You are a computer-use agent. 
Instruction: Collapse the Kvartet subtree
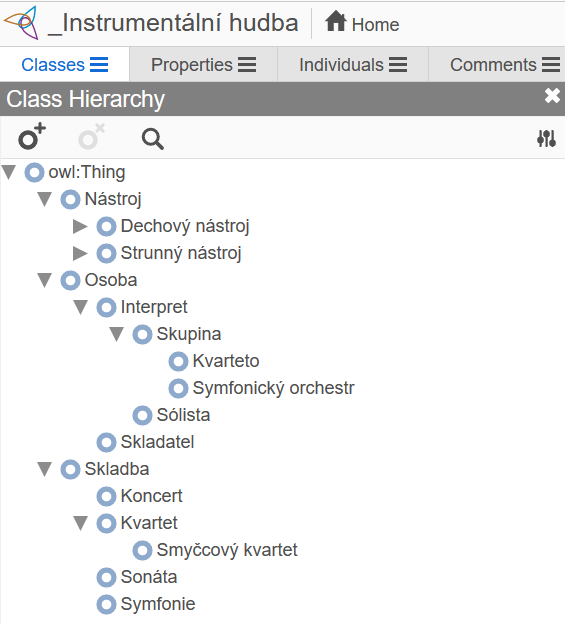(81, 523)
